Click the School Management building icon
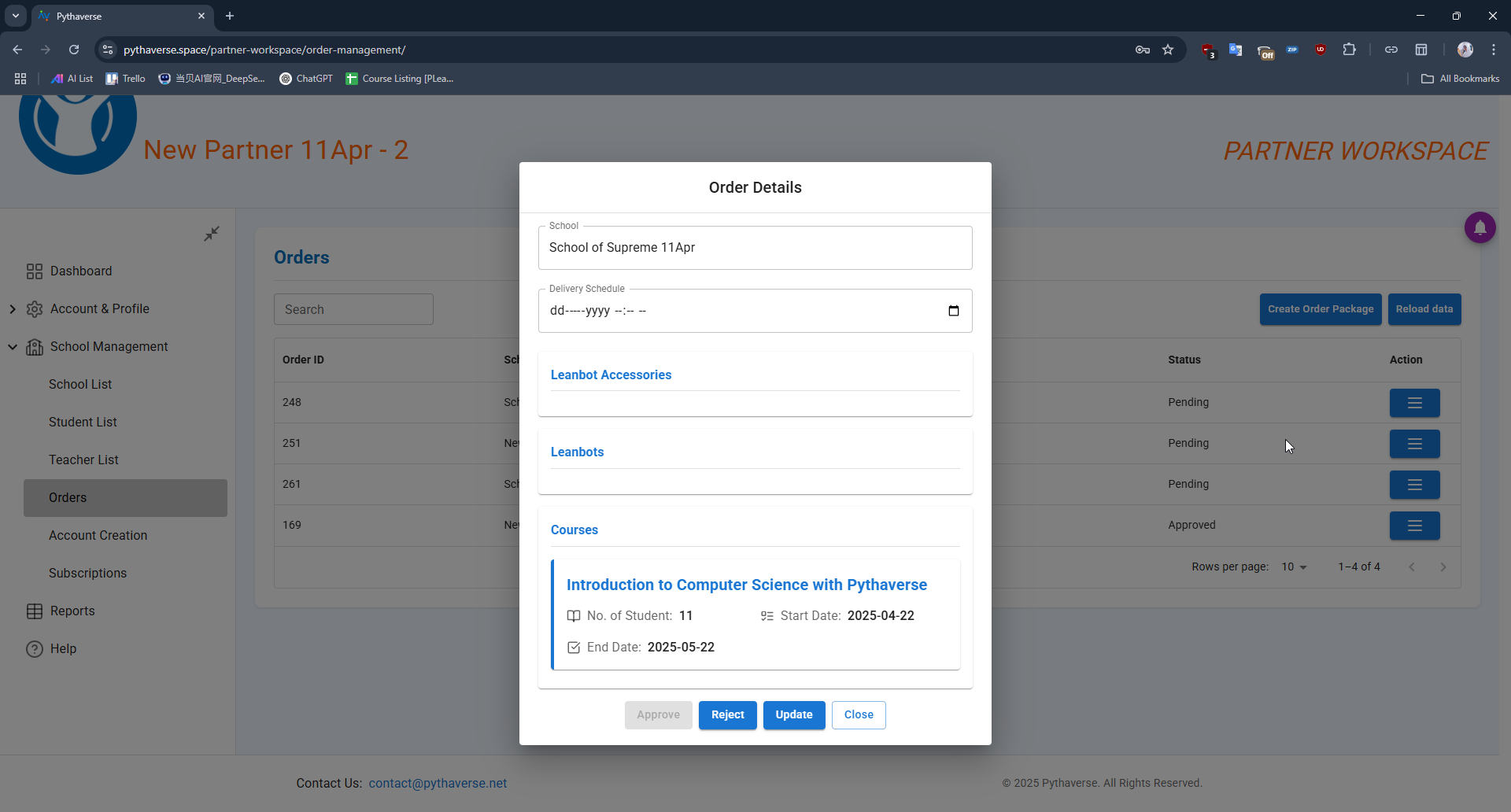The image size is (1511, 812). click(x=35, y=347)
